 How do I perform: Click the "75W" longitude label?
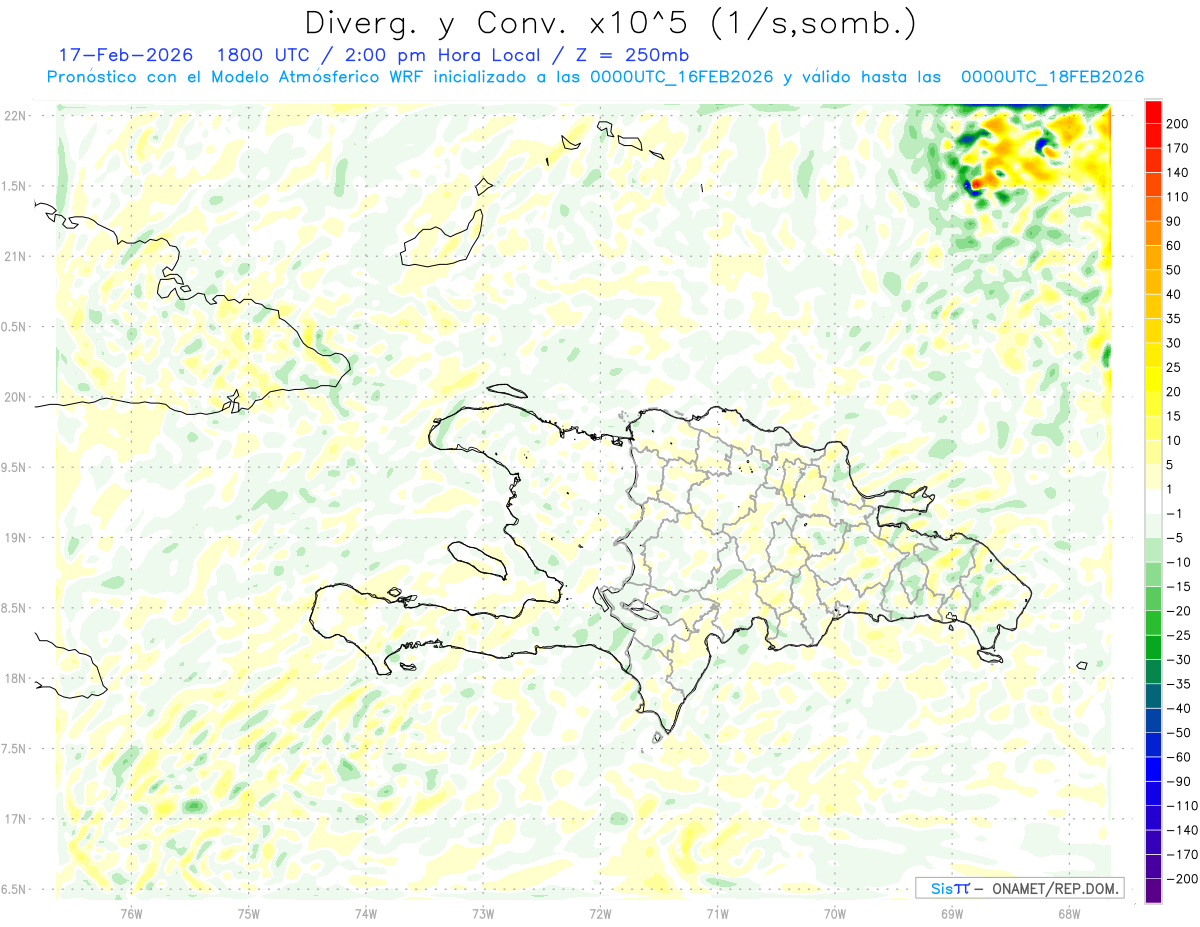(x=249, y=914)
